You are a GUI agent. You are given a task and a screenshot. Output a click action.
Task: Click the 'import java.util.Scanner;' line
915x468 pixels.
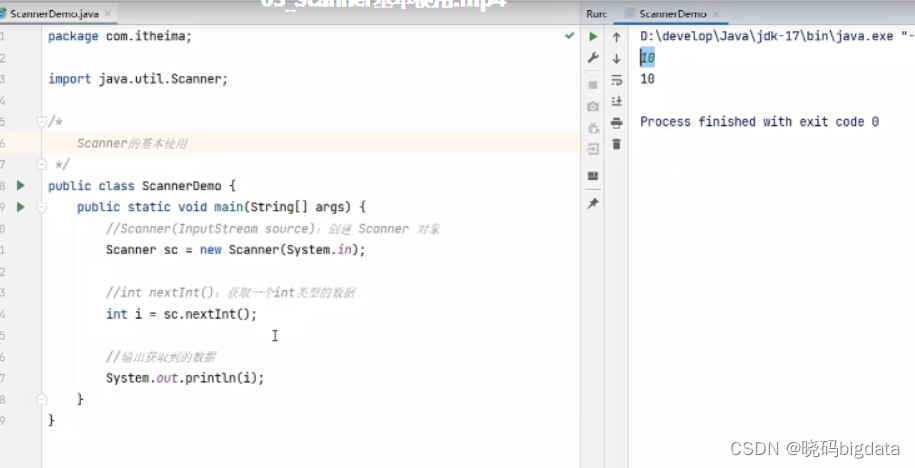click(138, 79)
